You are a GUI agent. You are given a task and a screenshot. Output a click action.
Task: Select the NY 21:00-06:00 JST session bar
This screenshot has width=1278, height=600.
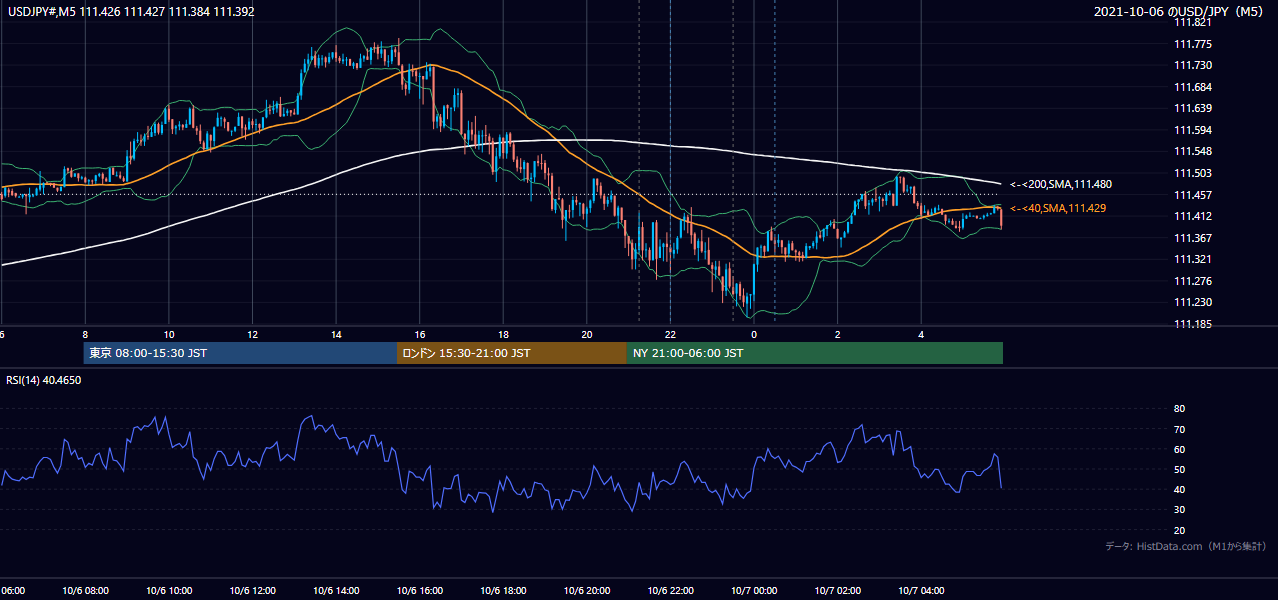pyautogui.click(x=815, y=353)
